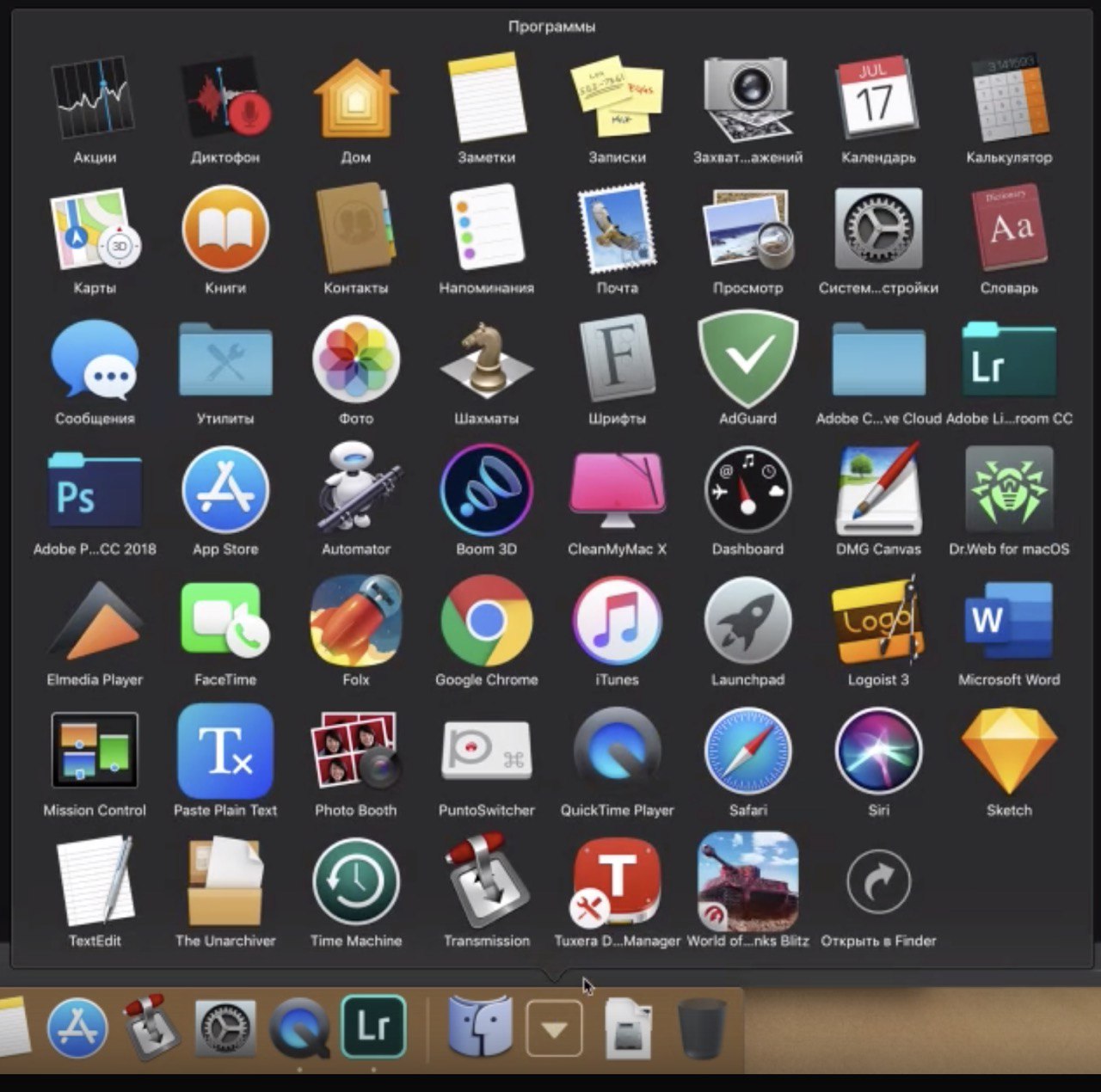Open Adobe Photoshop CC 2018 folder

[x=95, y=490]
